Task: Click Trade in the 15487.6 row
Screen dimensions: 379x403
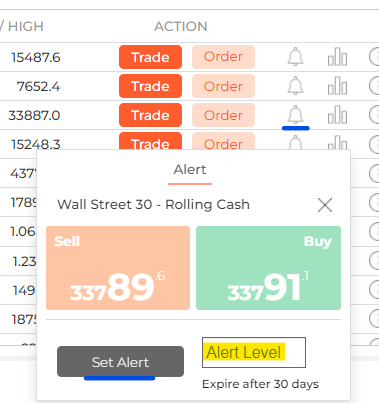Action: tap(150, 57)
